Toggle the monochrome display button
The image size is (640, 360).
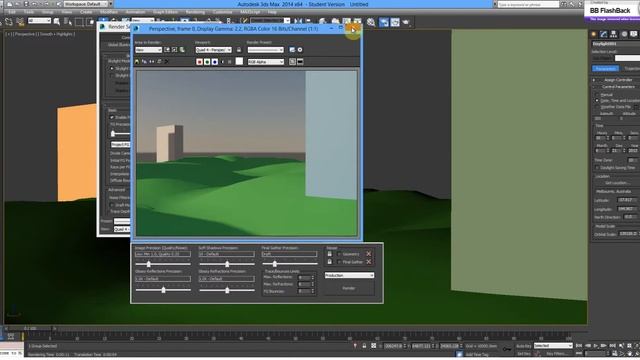(230, 62)
